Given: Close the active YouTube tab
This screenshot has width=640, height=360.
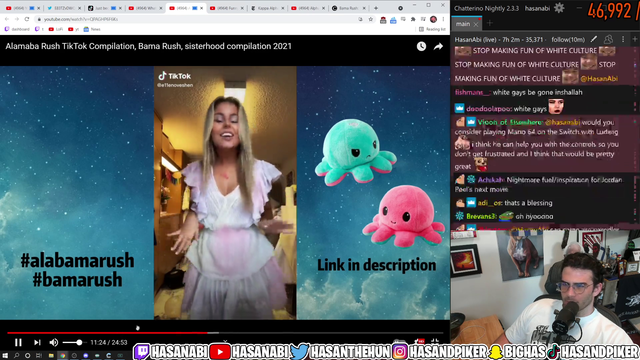Looking at the screenshot, I should pos(202,8).
